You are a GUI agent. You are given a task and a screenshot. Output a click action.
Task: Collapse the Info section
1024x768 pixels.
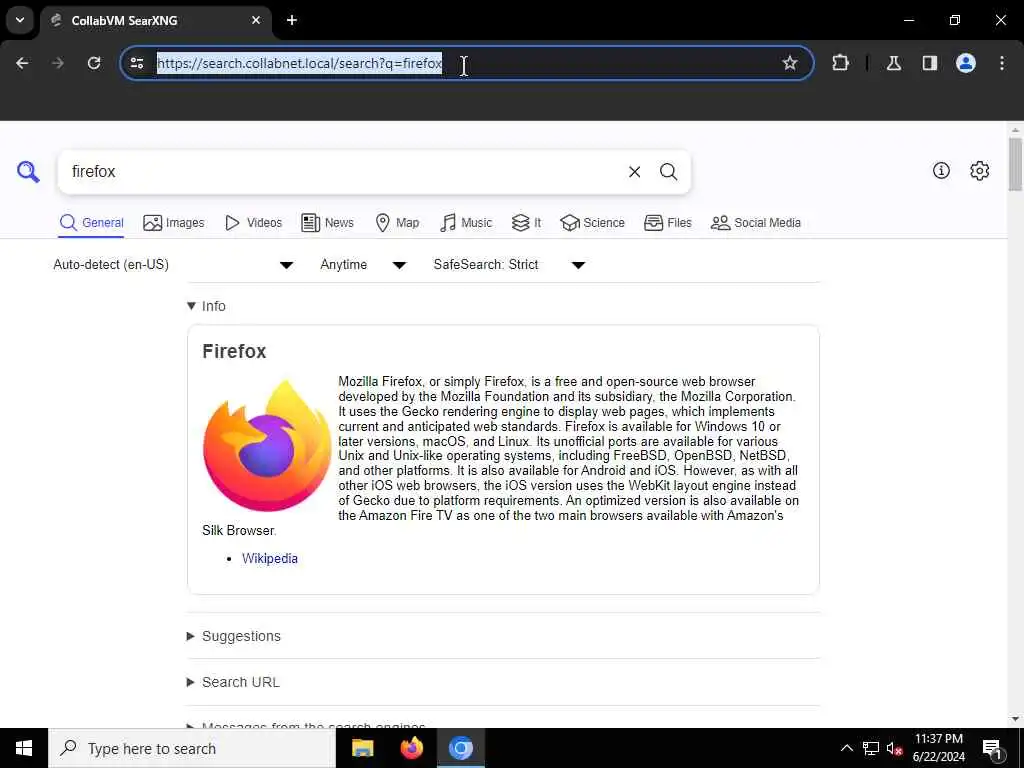(x=206, y=306)
